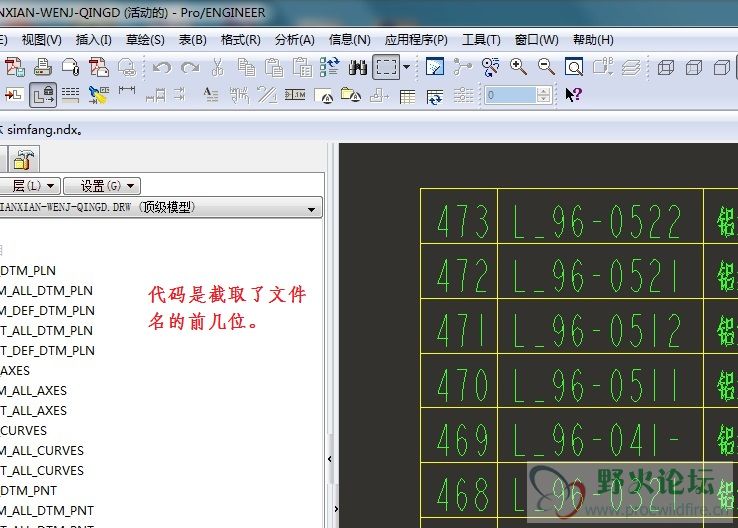Select the T_ALL_AXES layer
Viewport: 738px width, 528px height.
click(x=33, y=411)
